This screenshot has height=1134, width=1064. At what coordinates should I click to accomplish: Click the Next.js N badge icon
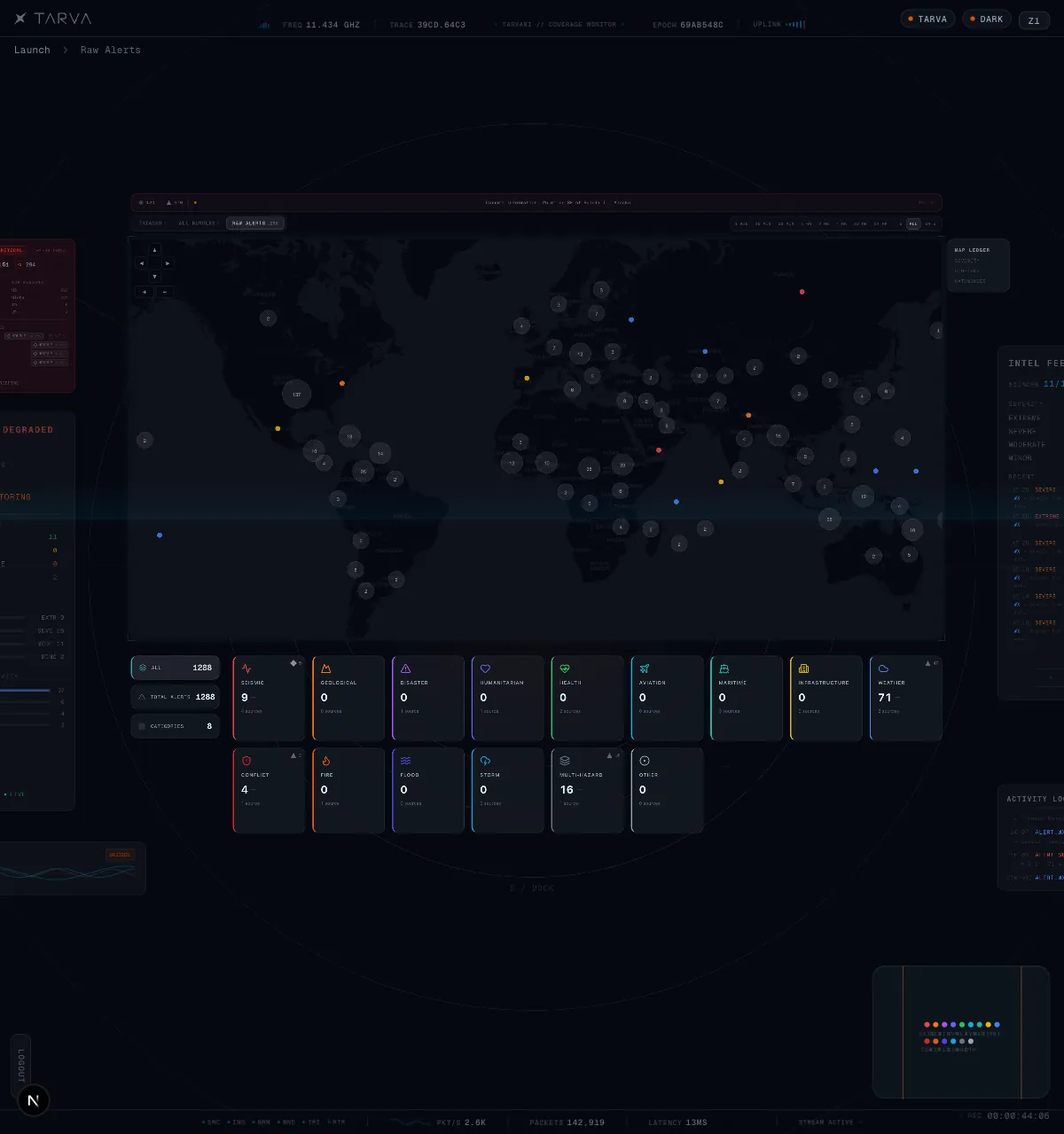tap(33, 1101)
